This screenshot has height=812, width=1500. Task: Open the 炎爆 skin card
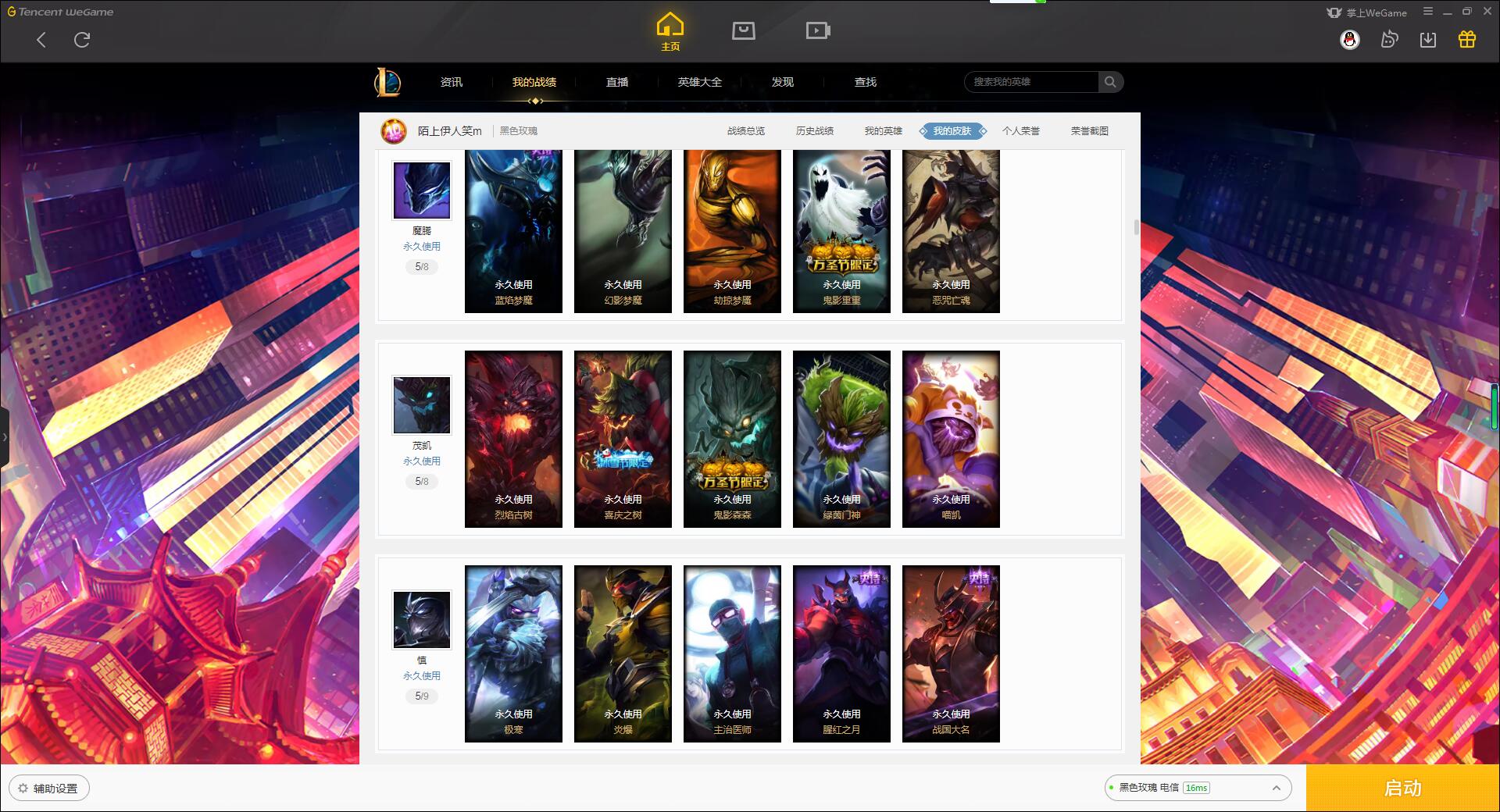(x=623, y=654)
